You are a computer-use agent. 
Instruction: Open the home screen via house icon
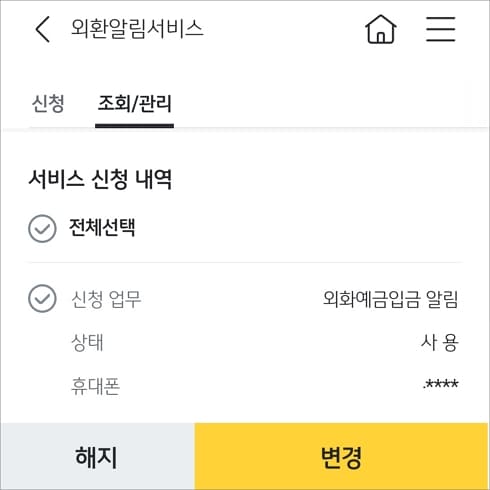381,29
